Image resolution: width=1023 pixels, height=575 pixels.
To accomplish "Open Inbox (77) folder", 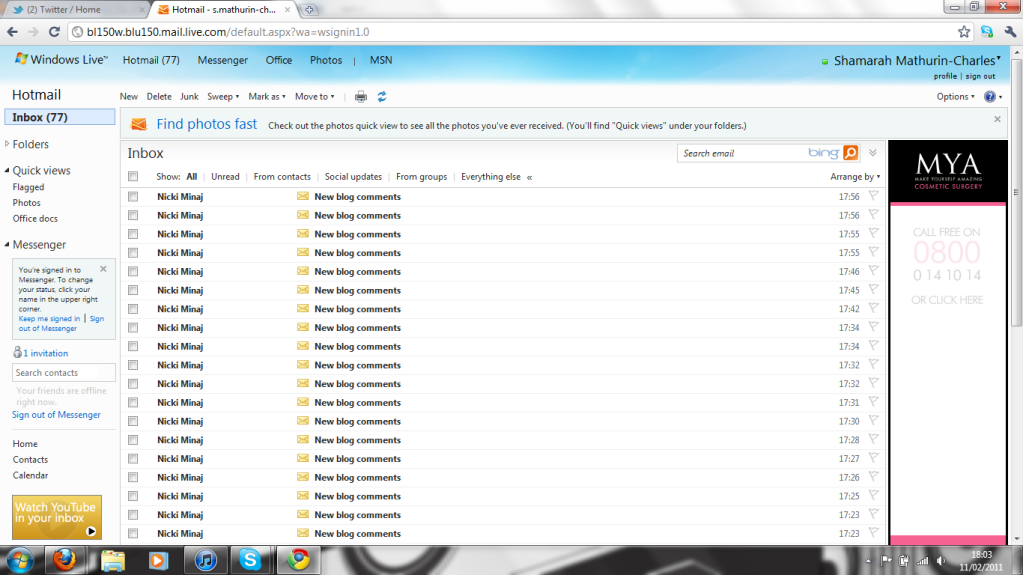I will point(59,117).
